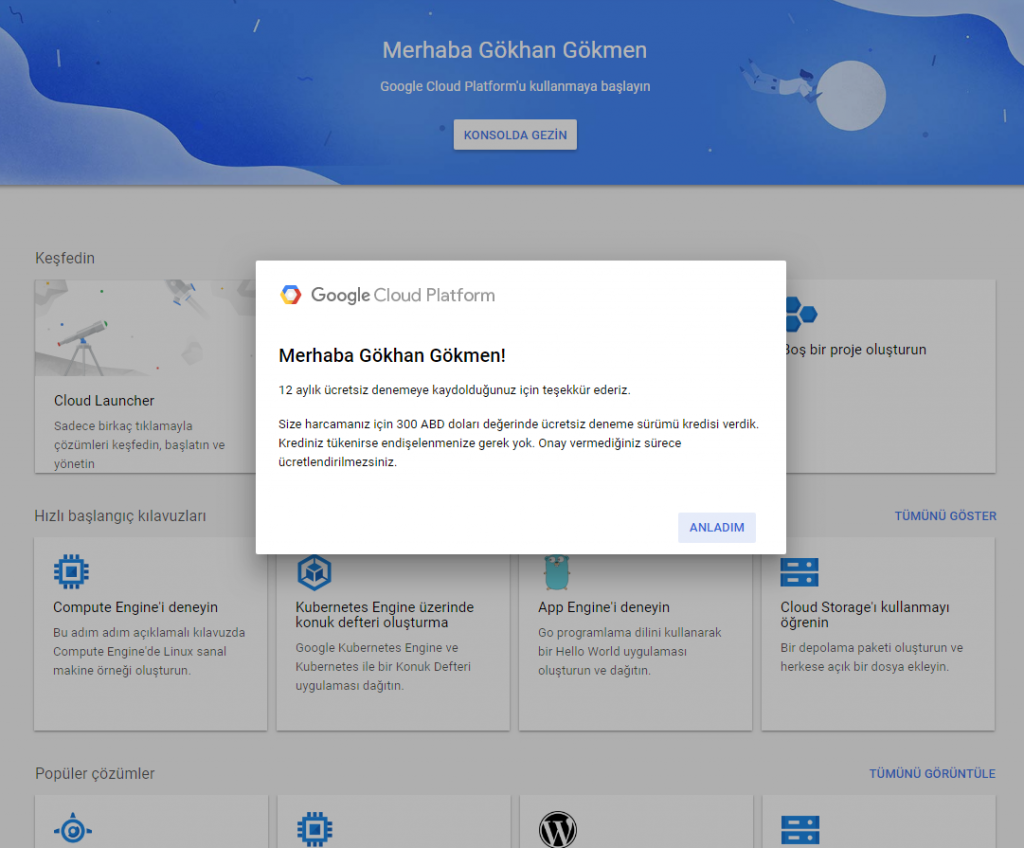Click the storage icon under Popüler çözümler
Viewport: 1024px width, 848px height.
(x=800, y=830)
